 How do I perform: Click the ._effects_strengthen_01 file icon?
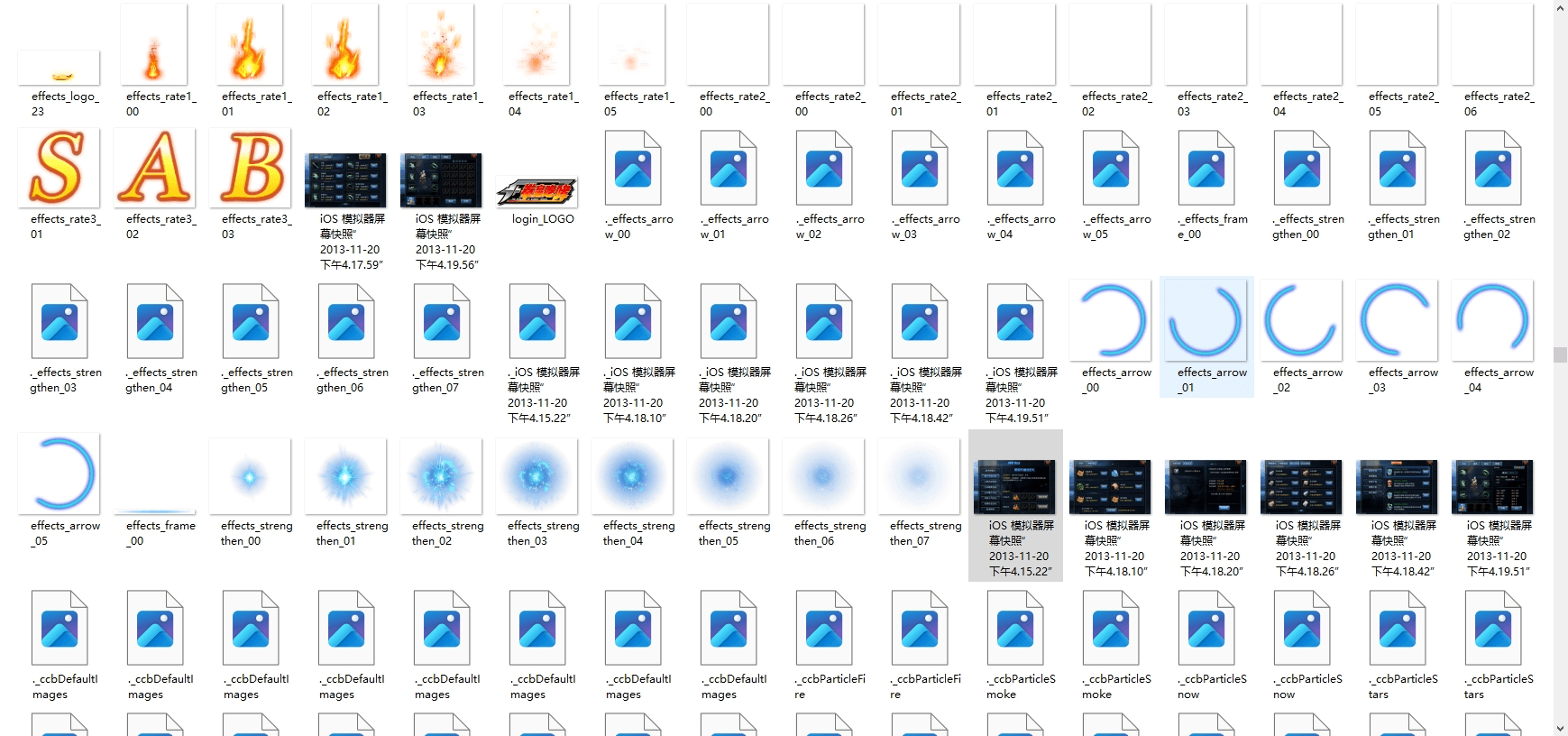1398,170
